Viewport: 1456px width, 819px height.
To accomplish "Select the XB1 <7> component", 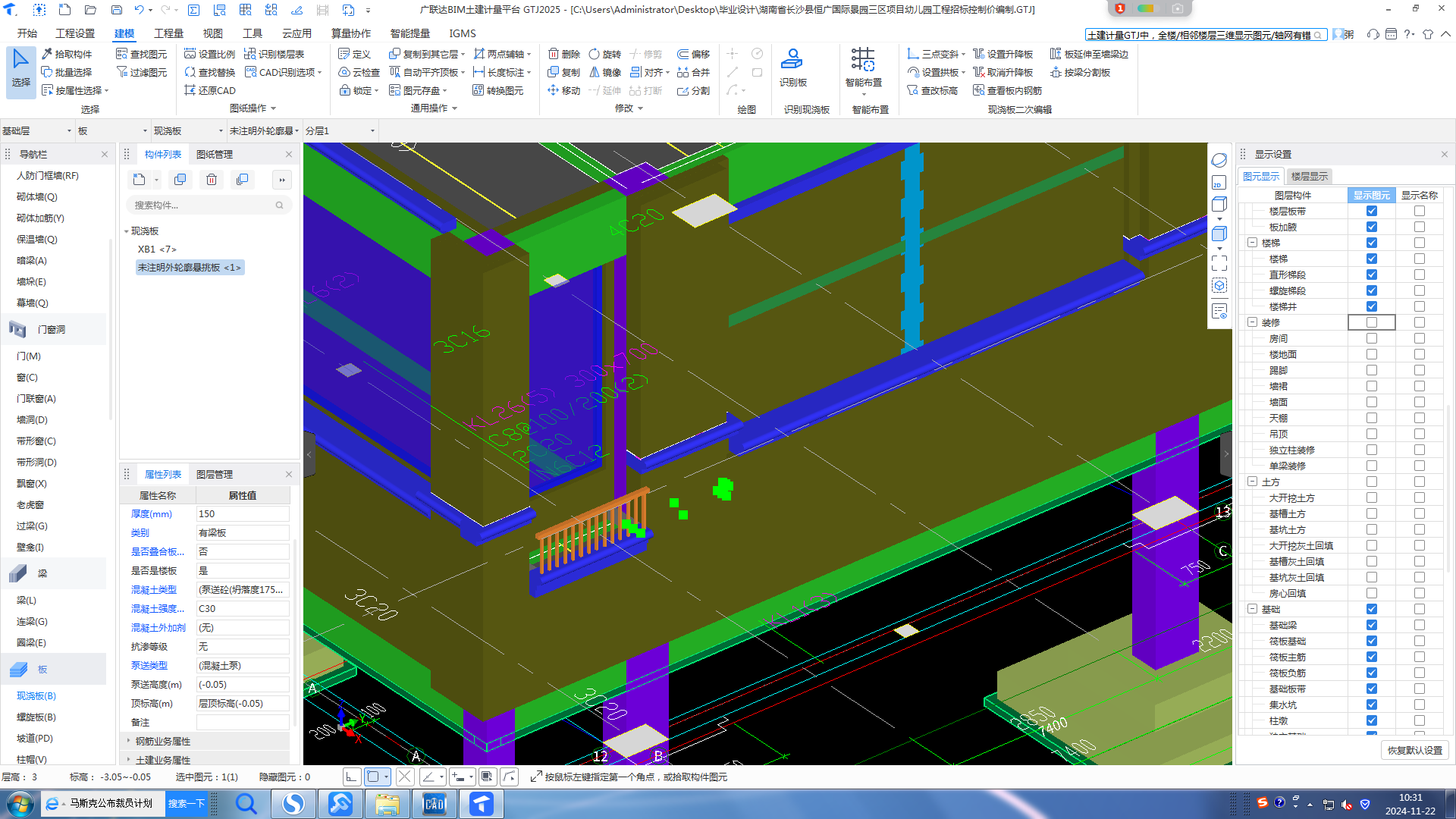I will click(157, 249).
